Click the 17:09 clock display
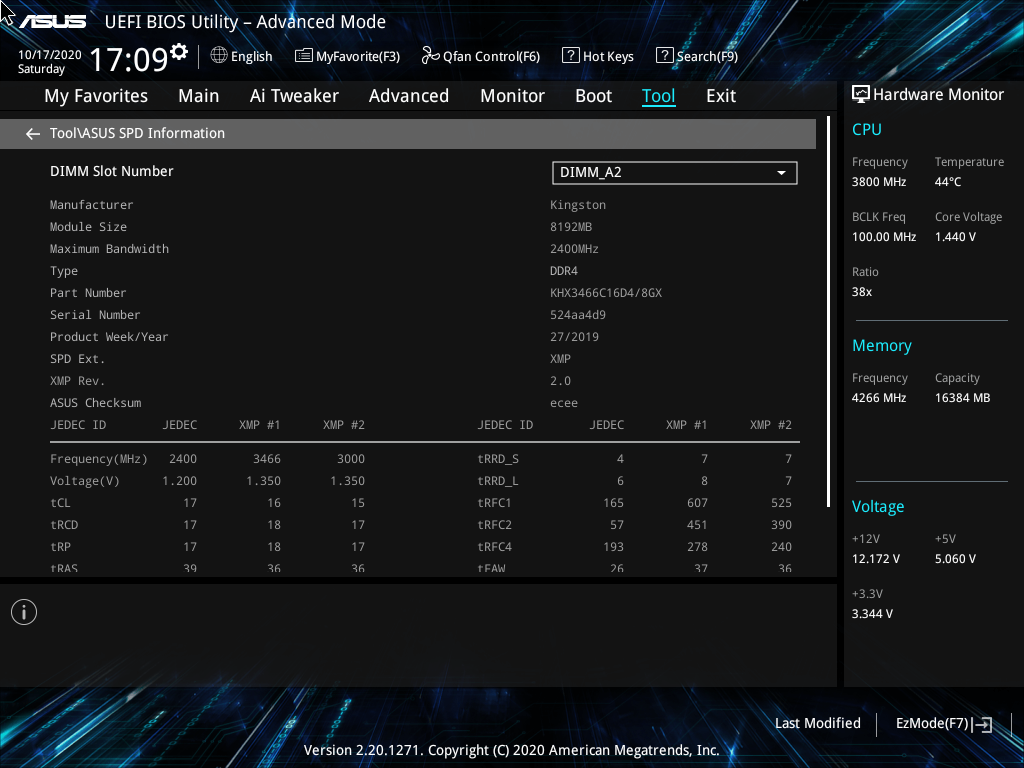 point(129,59)
